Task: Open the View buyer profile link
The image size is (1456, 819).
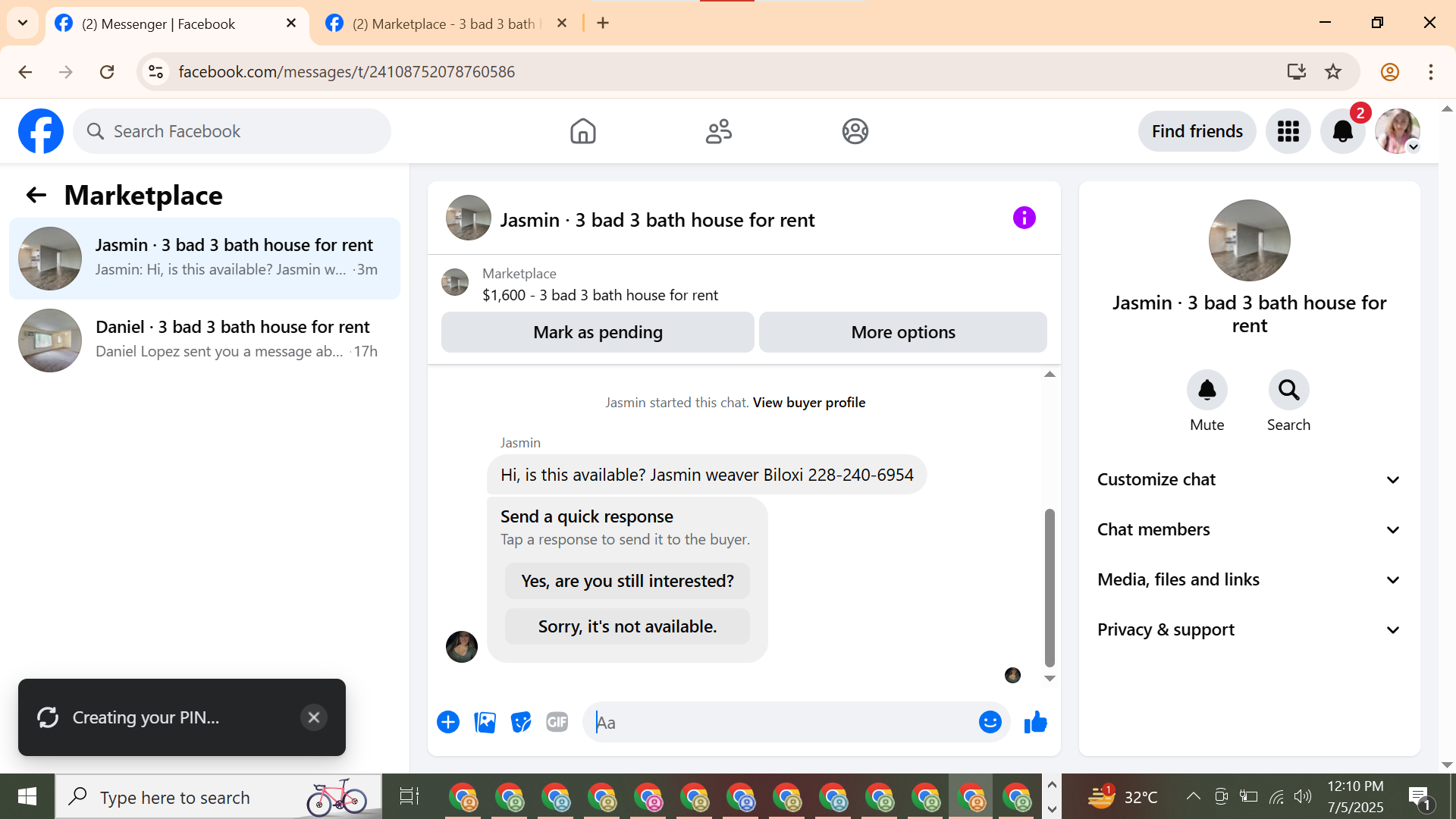Action: tap(808, 403)
